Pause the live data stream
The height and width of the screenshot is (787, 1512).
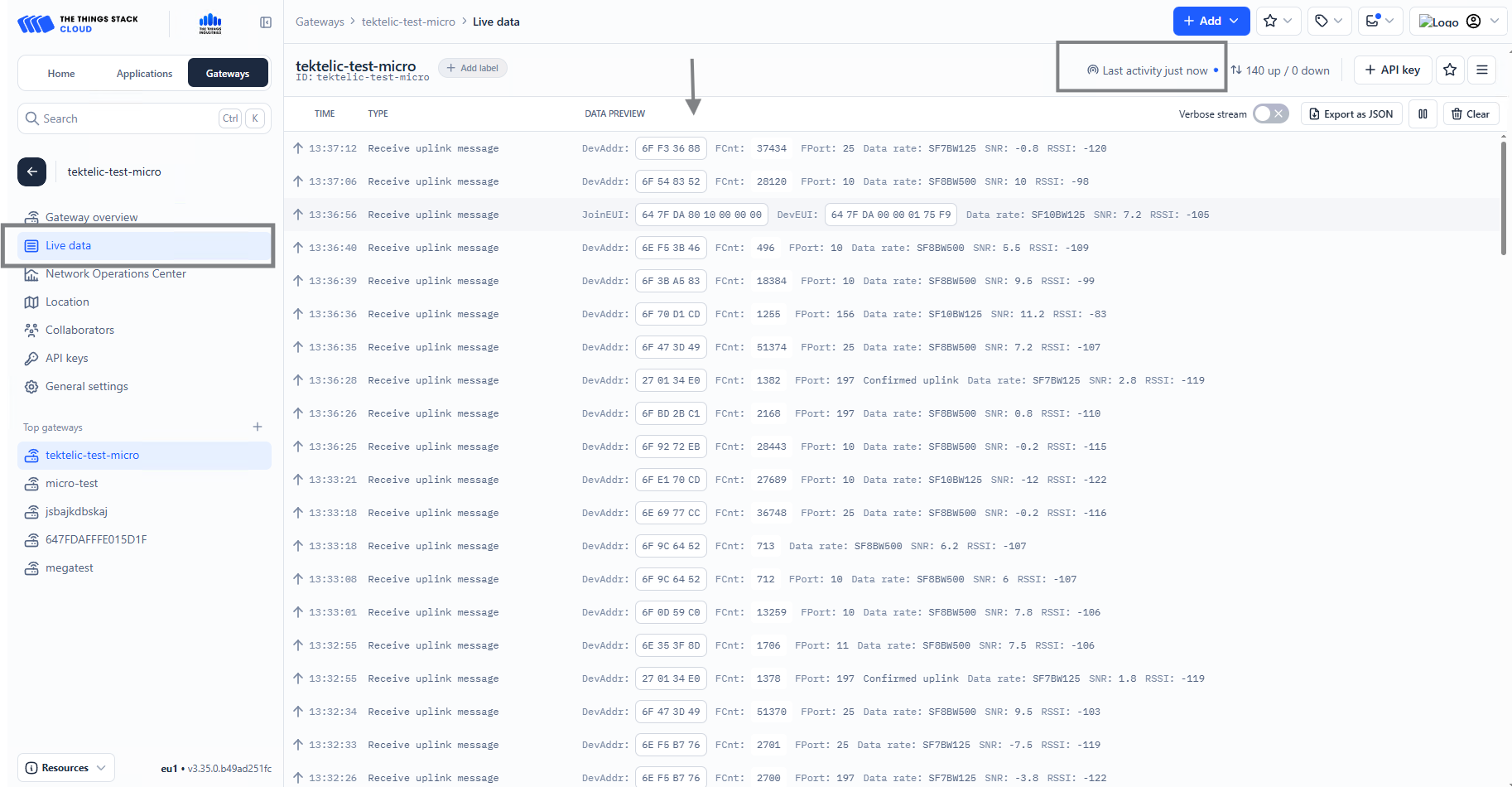[x=1423, y=113]
